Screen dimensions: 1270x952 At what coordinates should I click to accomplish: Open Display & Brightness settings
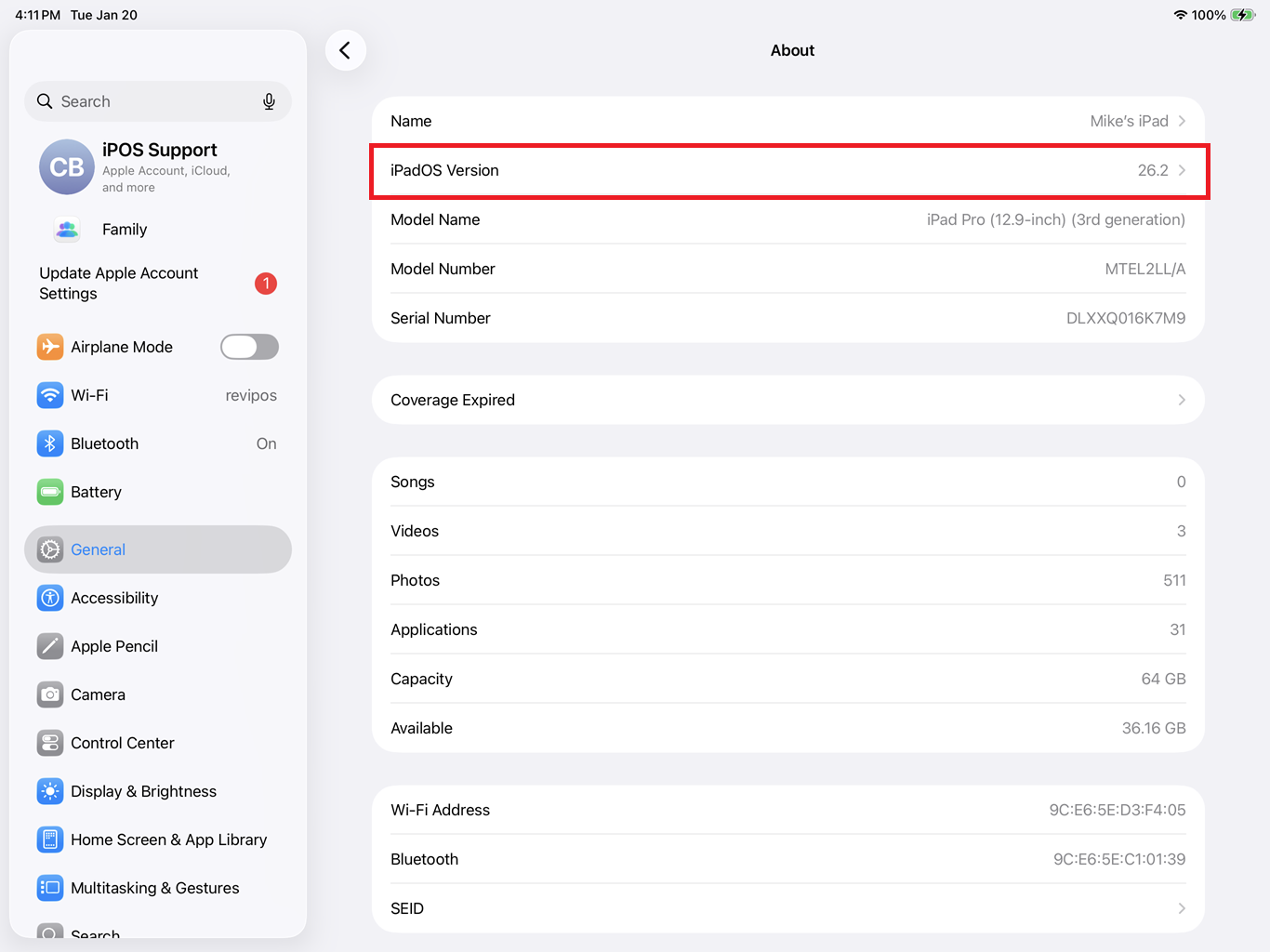158,791
